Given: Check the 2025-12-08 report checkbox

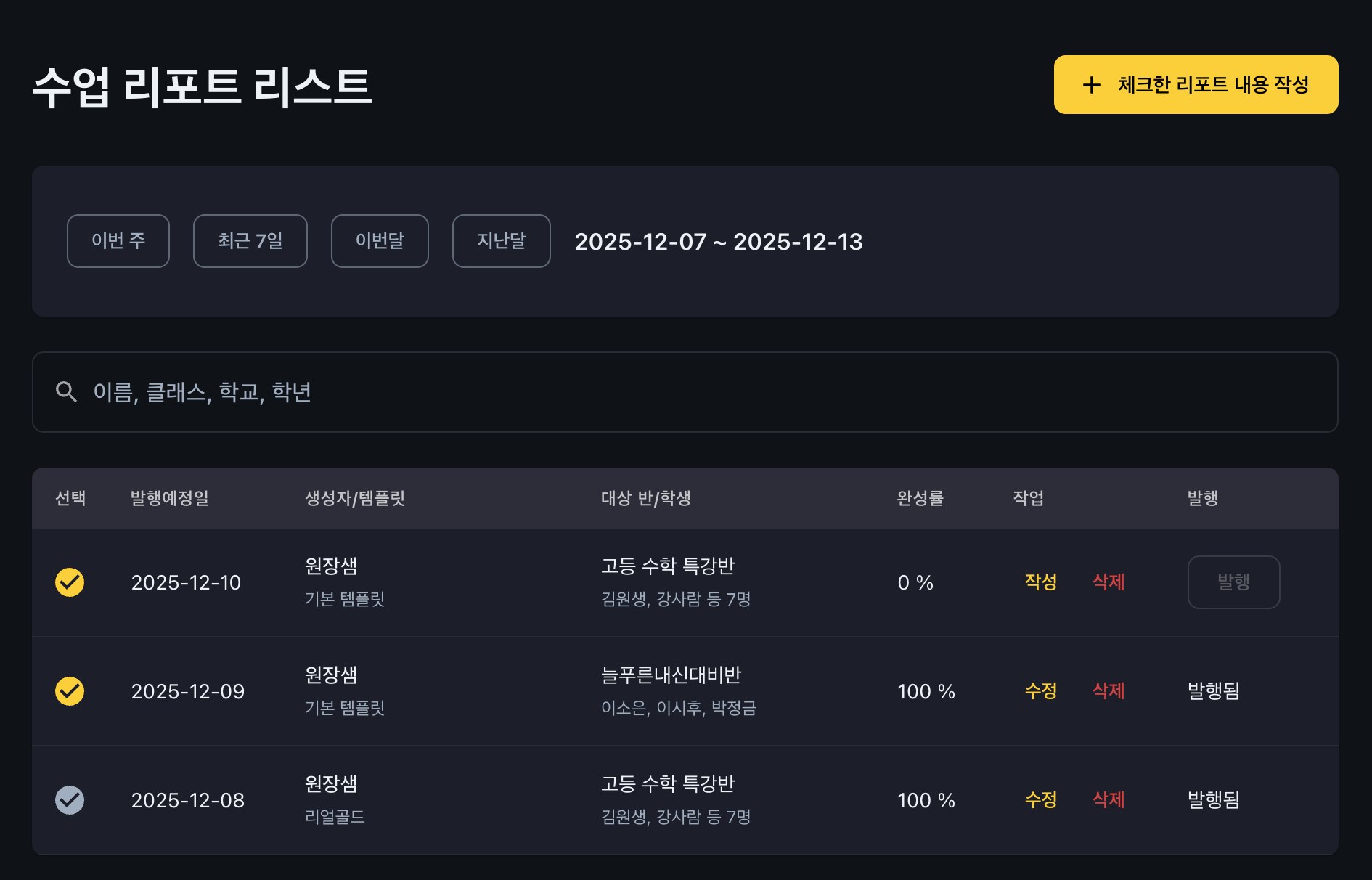Looking at the screenshot, I should pyautogui.click(x=70, y=800).
